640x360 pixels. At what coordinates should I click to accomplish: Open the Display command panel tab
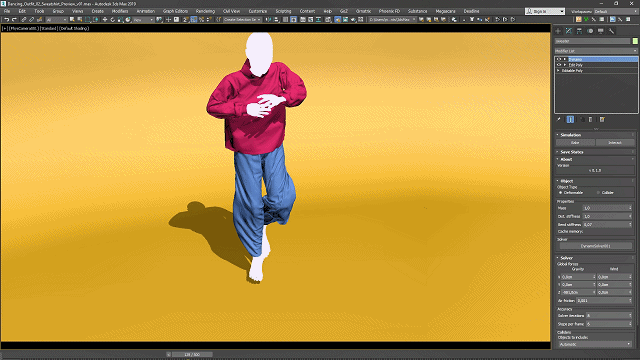point(600,31)
